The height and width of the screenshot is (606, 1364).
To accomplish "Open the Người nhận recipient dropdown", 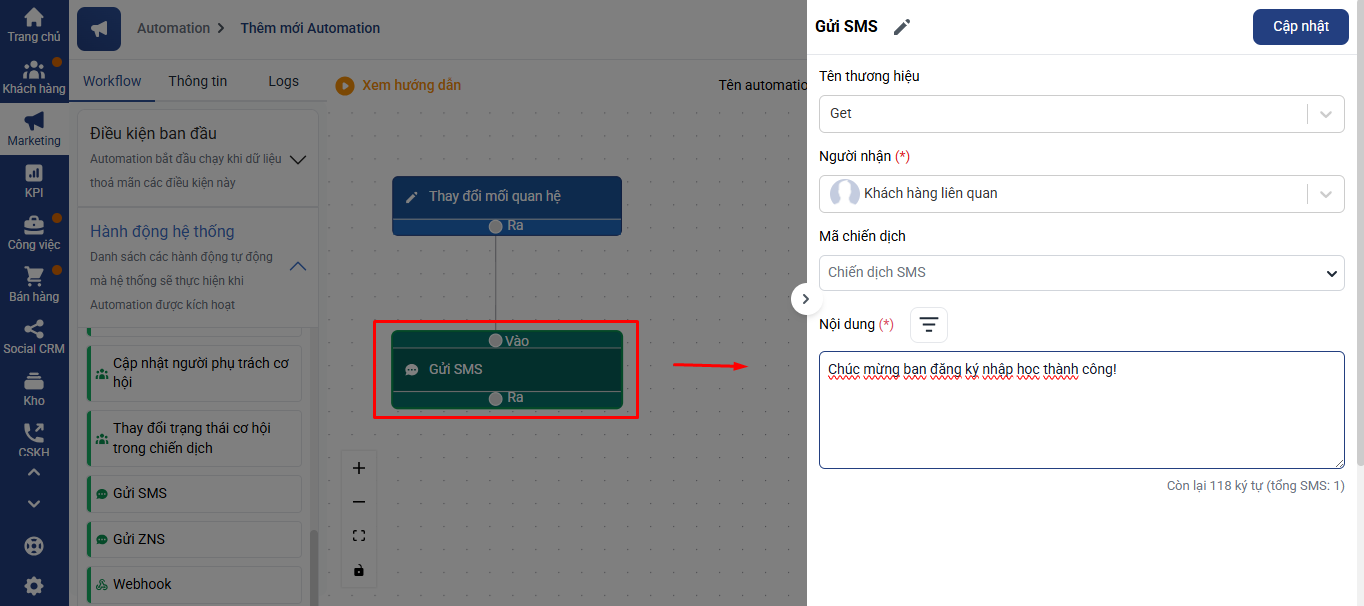I will coord(1081,193).
